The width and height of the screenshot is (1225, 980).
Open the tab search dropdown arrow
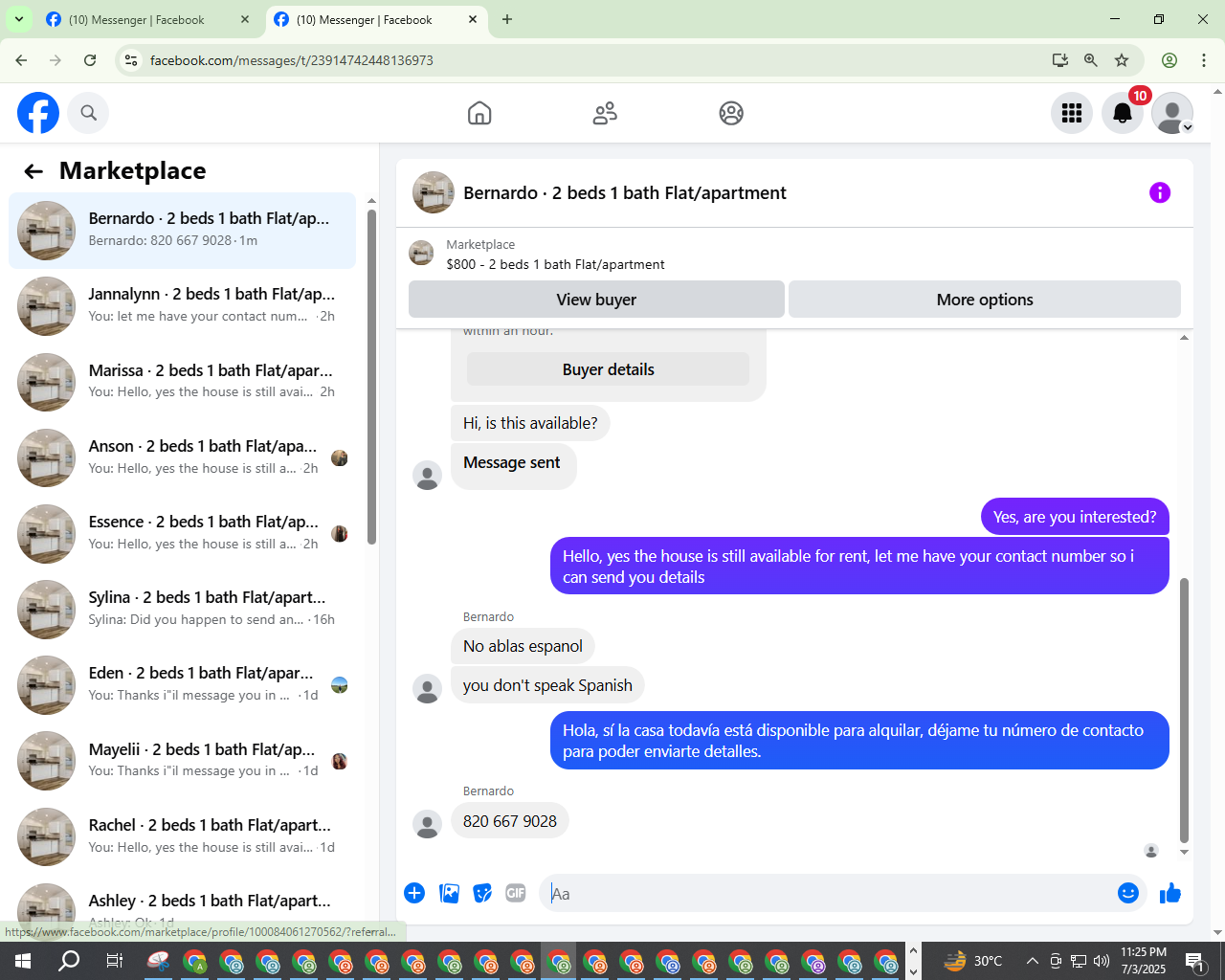point(18,19)
